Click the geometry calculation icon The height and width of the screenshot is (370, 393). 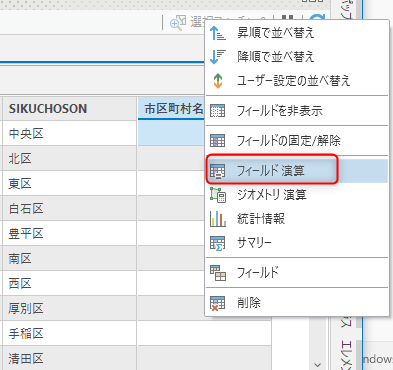click(218, 195)
